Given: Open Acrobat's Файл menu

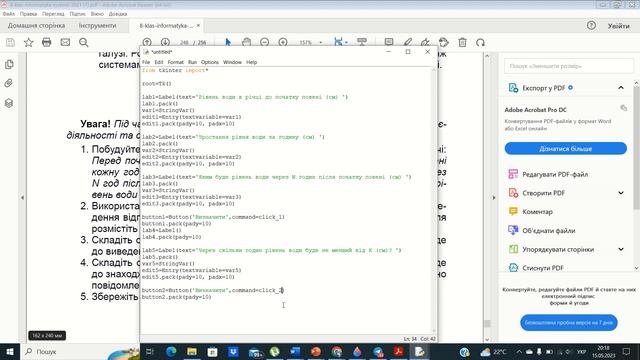Looking at the screenshot, I should click(9, 14).
